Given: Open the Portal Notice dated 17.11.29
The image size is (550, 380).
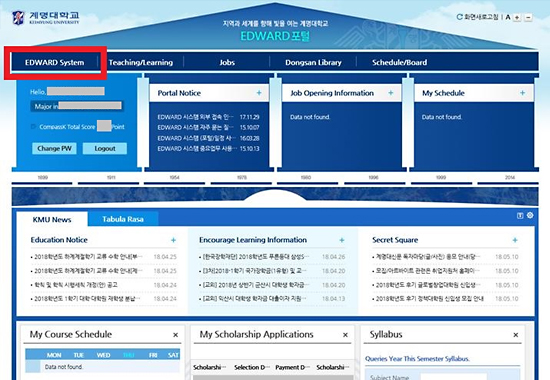Looking at the screenshot, I should pos(208,117).
